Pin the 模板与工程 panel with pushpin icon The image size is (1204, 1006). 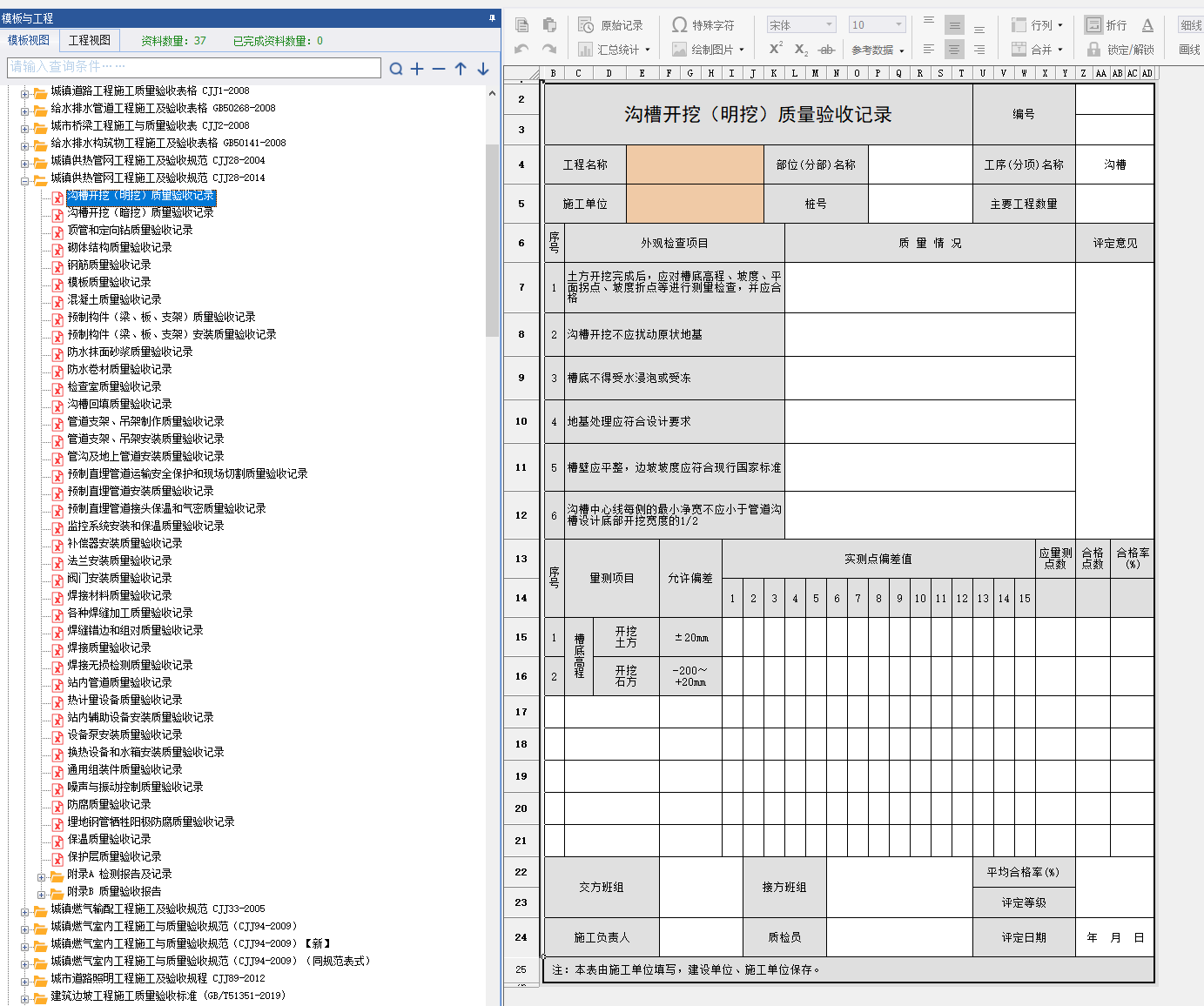(x=492, y=17)
